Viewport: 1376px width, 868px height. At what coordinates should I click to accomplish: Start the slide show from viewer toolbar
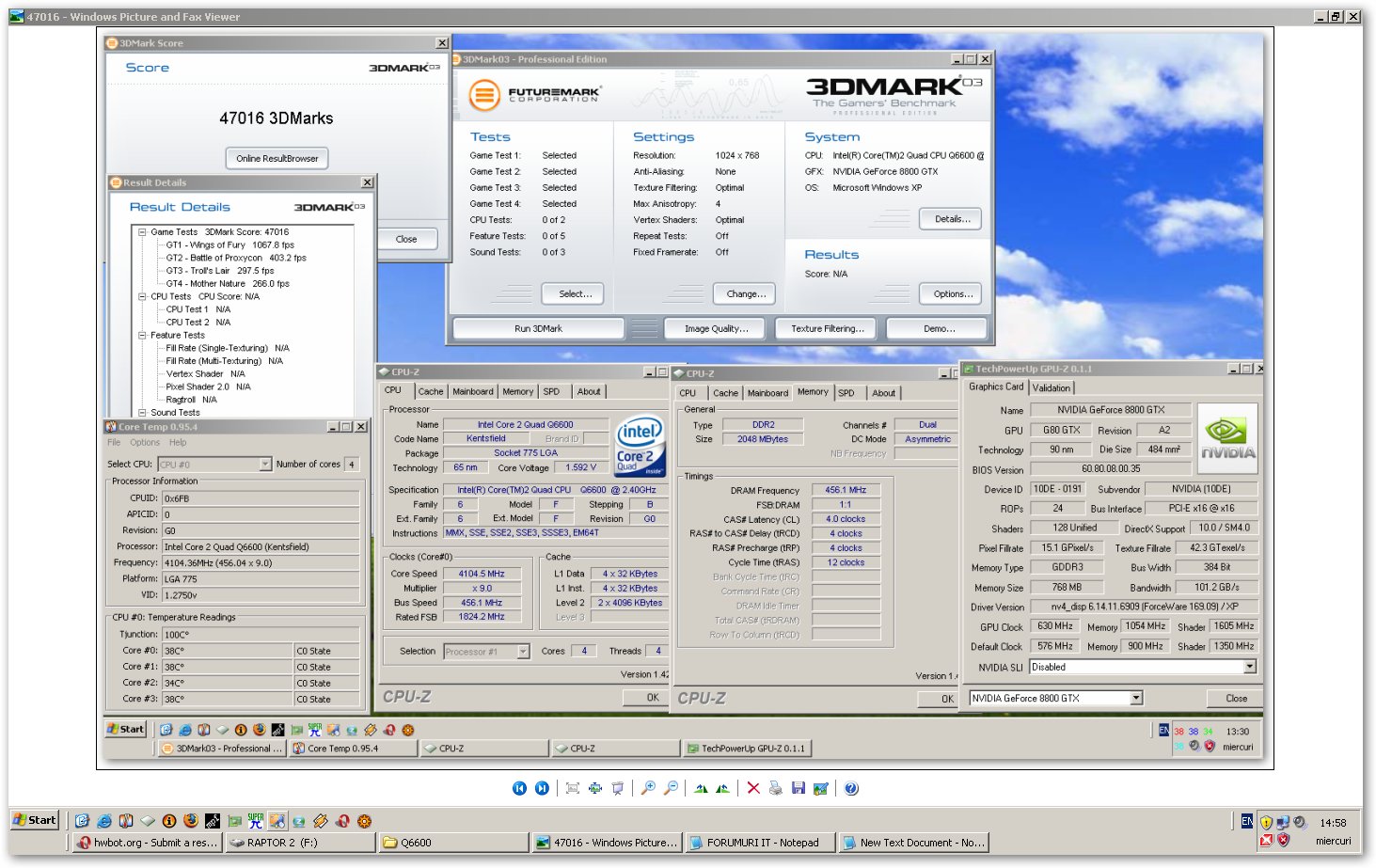pos(618,788)
